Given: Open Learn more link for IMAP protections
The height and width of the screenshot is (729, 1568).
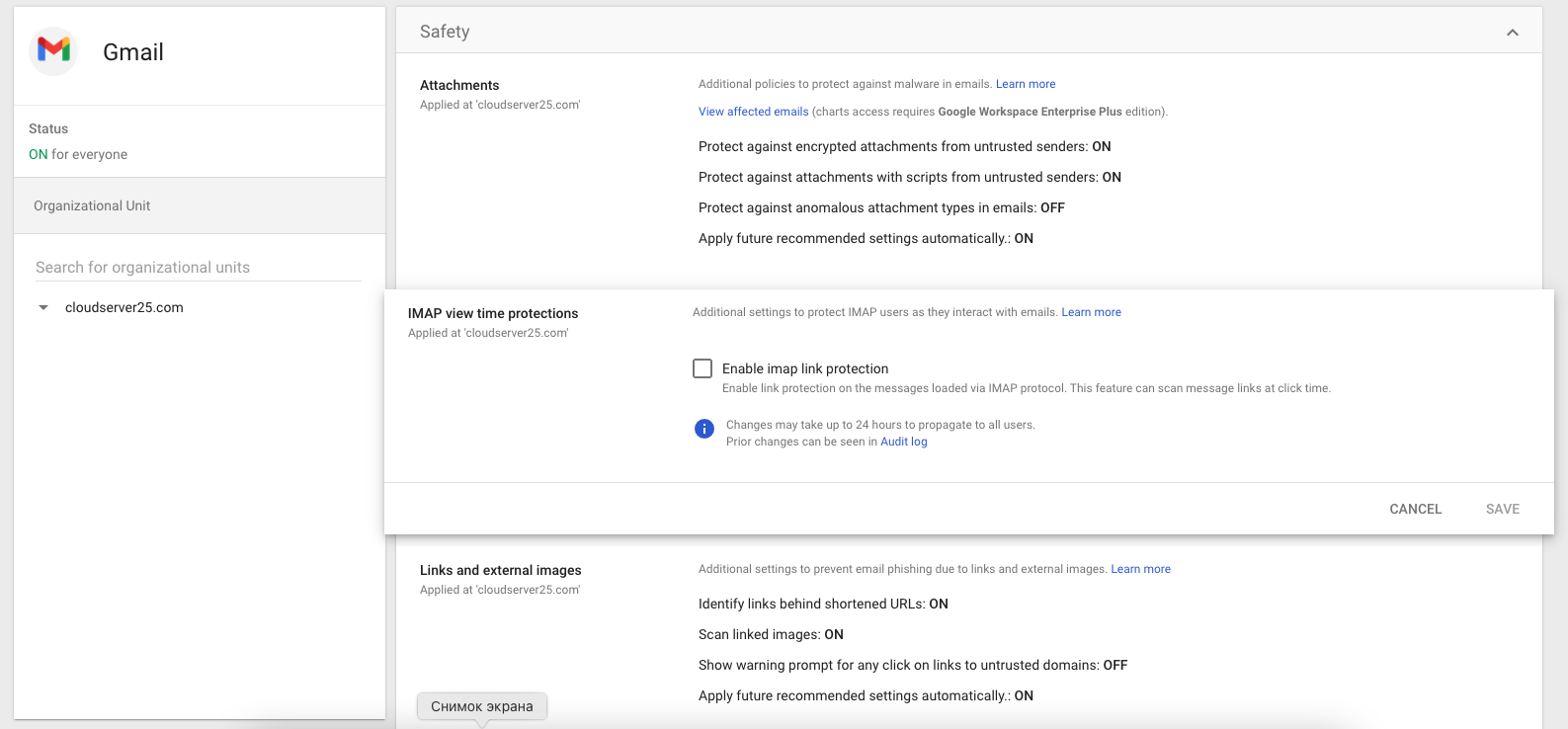Looking at the screenshot, I should pos(1091,312).
